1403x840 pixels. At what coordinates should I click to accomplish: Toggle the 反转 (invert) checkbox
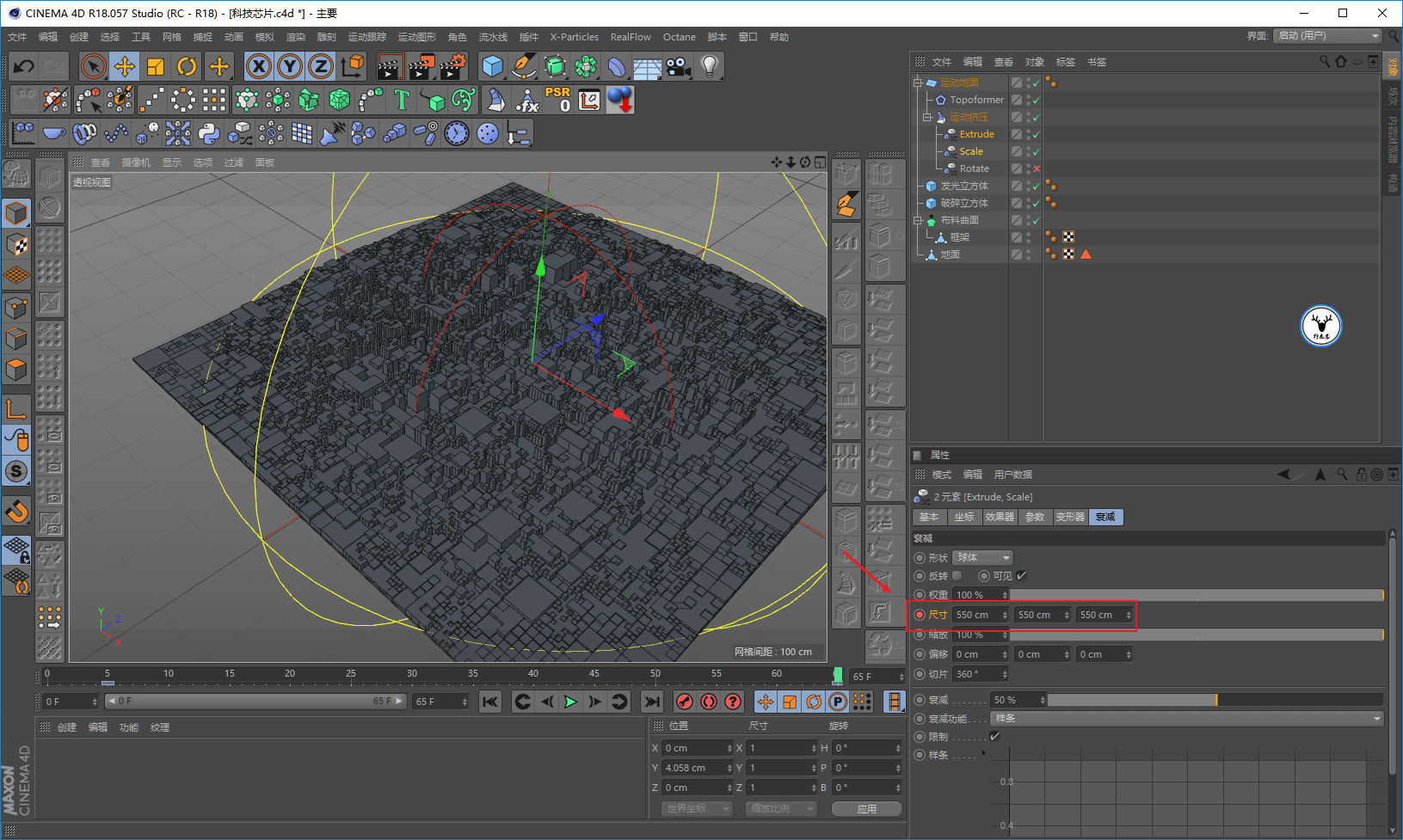coord(957,576)
